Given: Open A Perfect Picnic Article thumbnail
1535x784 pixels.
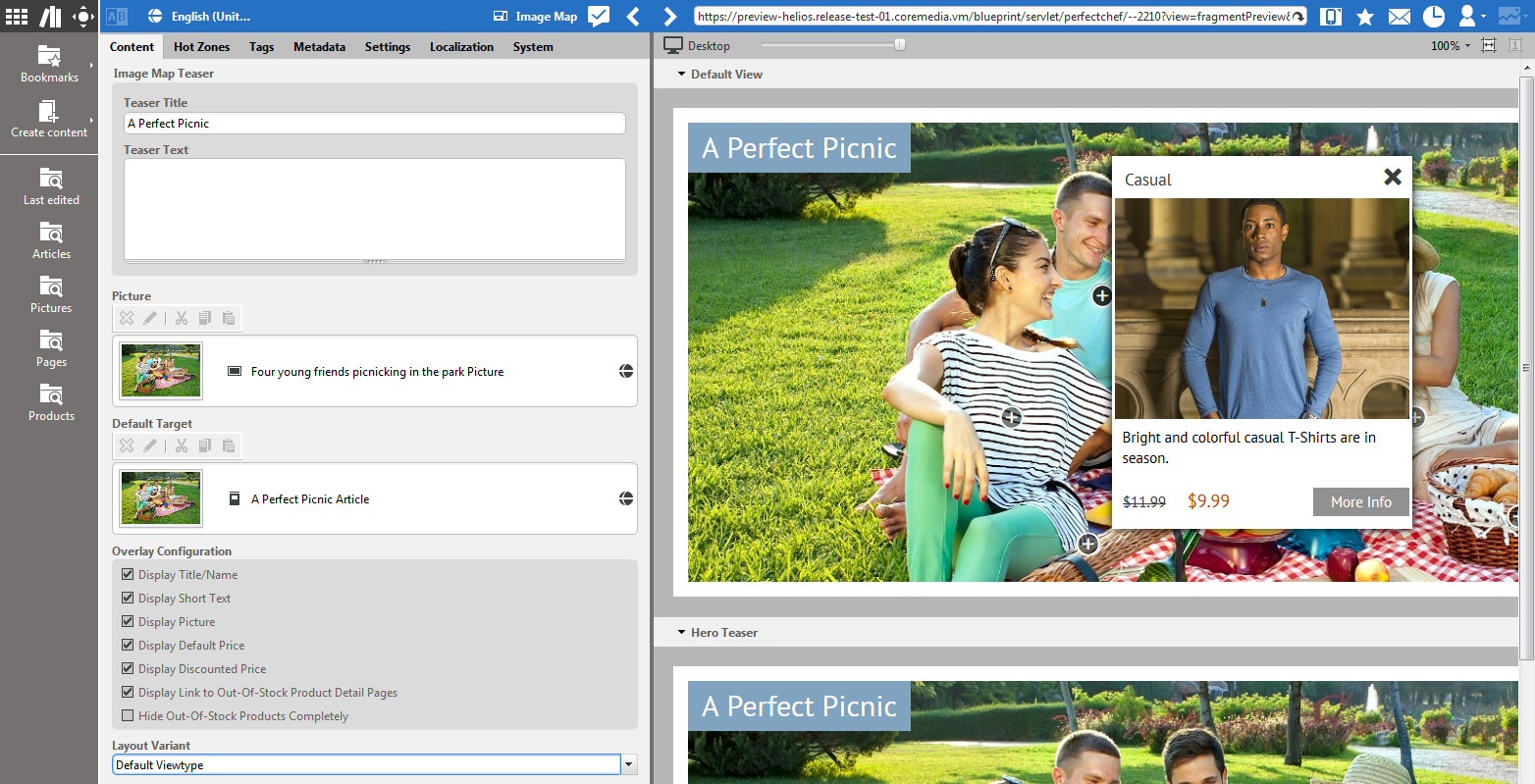Looking at the screenshot, I should point(161,497).
